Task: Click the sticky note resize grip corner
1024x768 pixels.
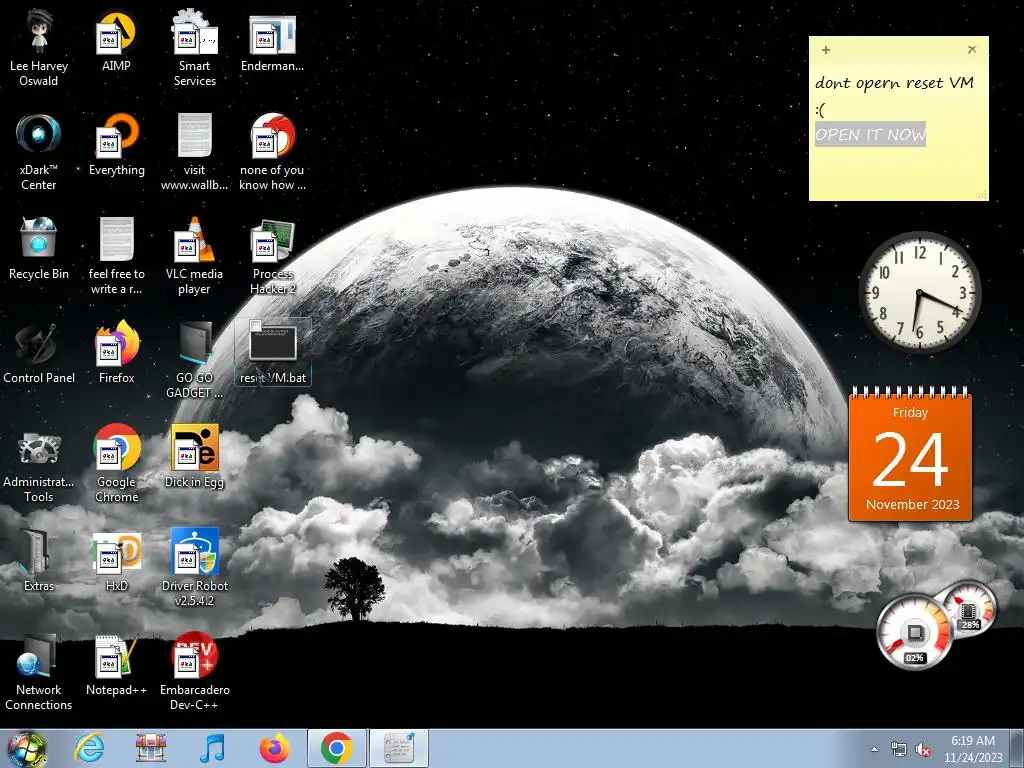Action: click(983, 195)
